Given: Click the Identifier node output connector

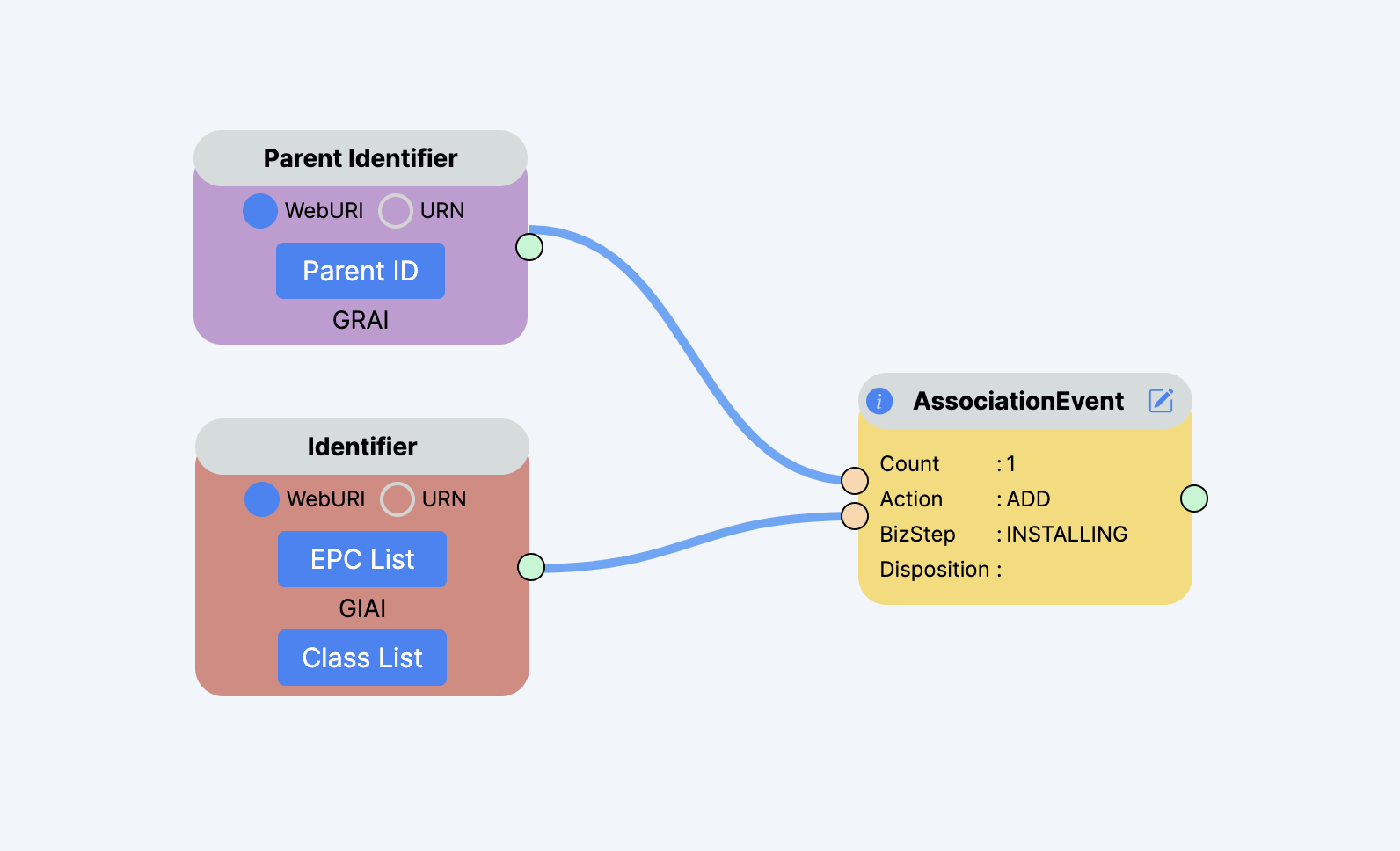Looking at the screenshot, I should coord(531,567).
